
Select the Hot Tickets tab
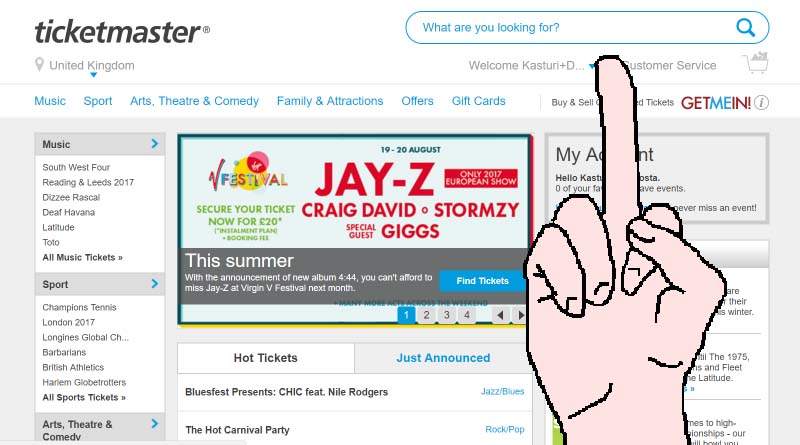pyautogui.click(x=265, y=358)
